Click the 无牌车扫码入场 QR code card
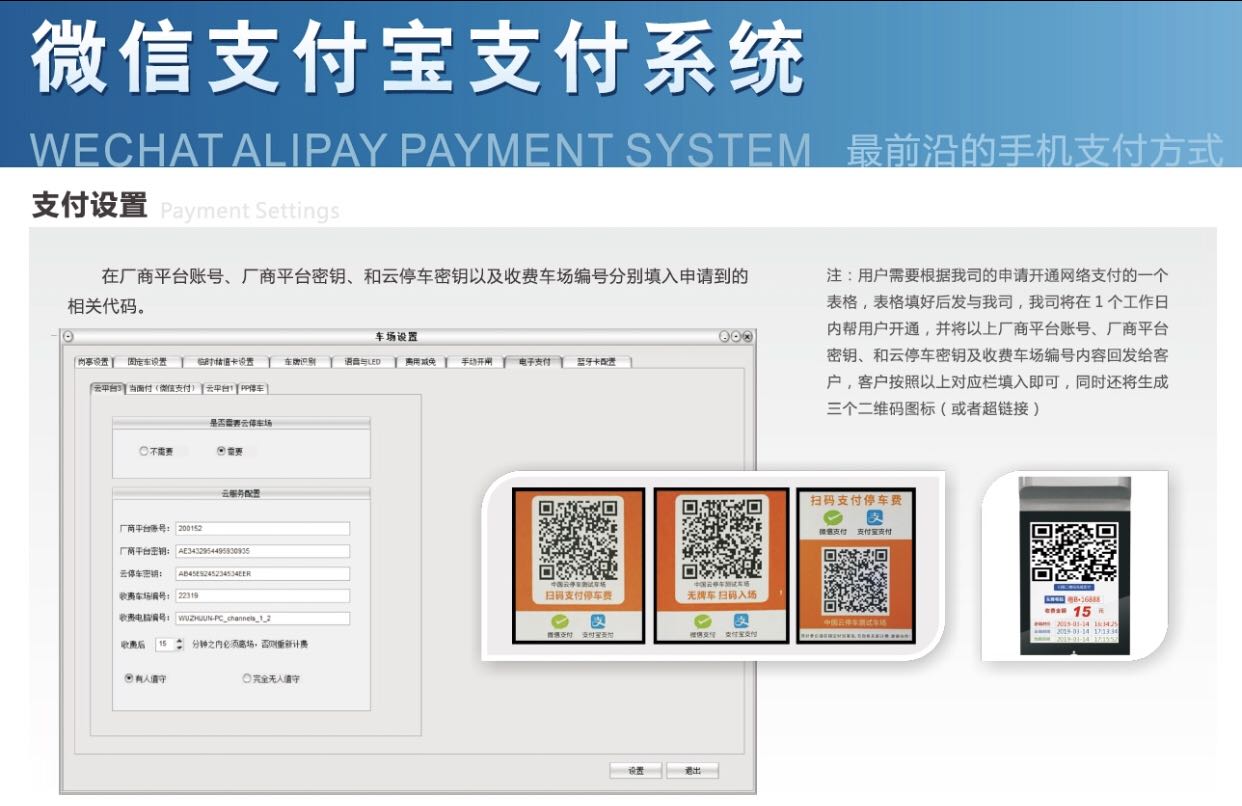The image size is (1242, 806). click(722, 565)
